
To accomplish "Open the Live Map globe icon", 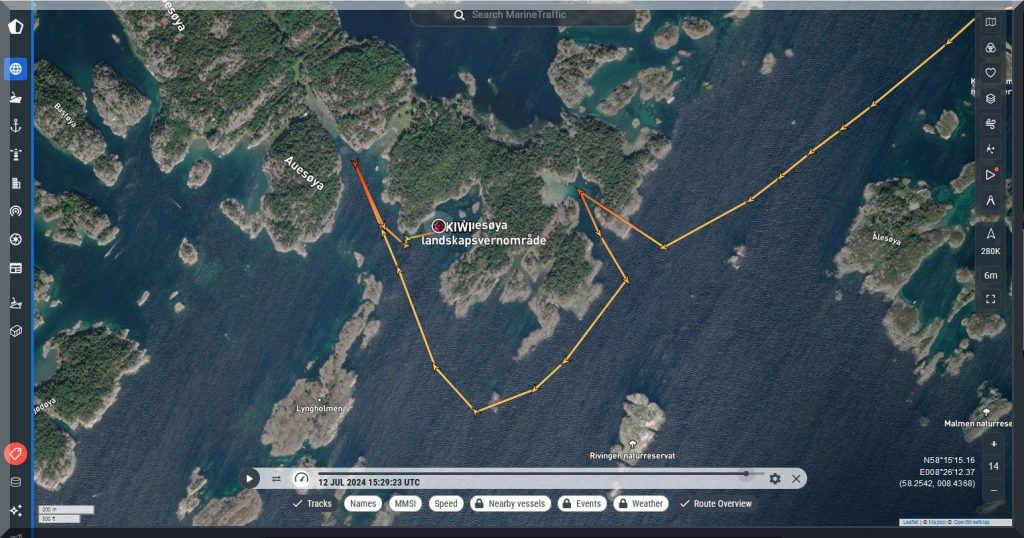I will (16, 69).
